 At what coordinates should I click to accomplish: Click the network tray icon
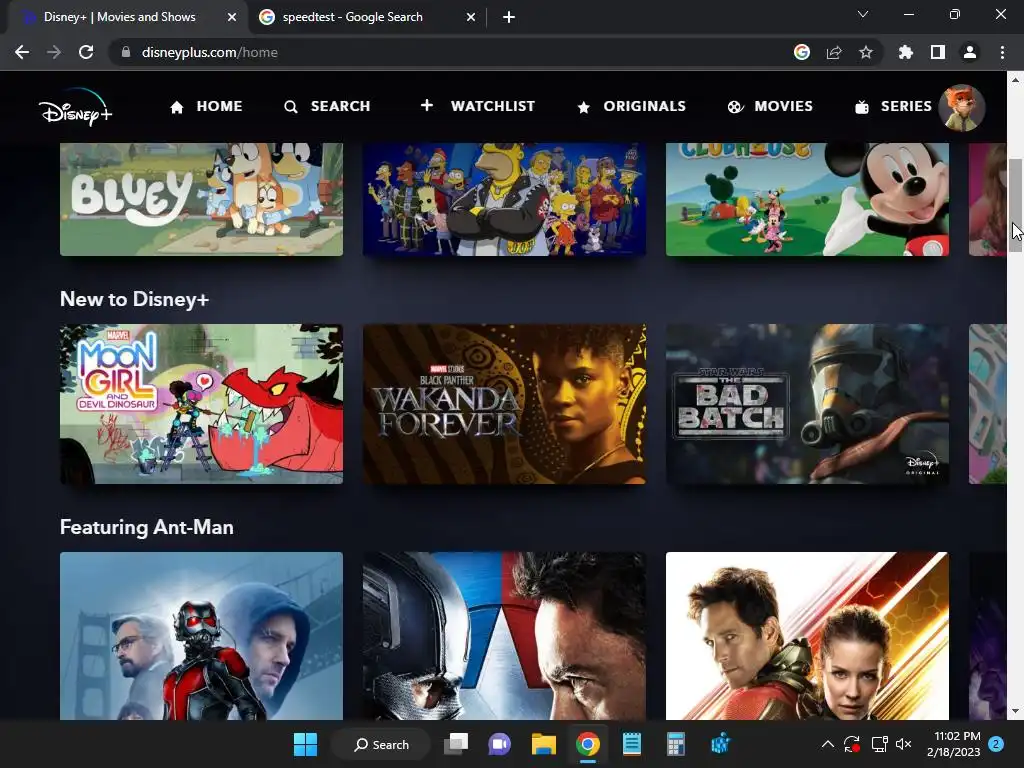tap(879, 744)
